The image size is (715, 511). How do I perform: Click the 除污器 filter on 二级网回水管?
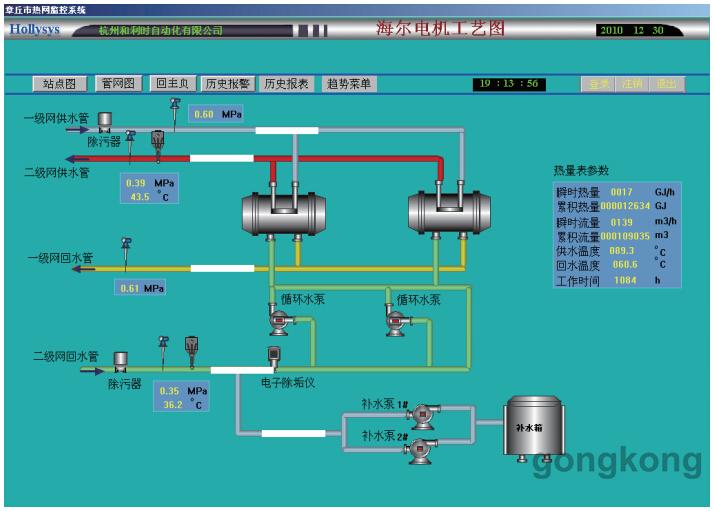[120, 362]
